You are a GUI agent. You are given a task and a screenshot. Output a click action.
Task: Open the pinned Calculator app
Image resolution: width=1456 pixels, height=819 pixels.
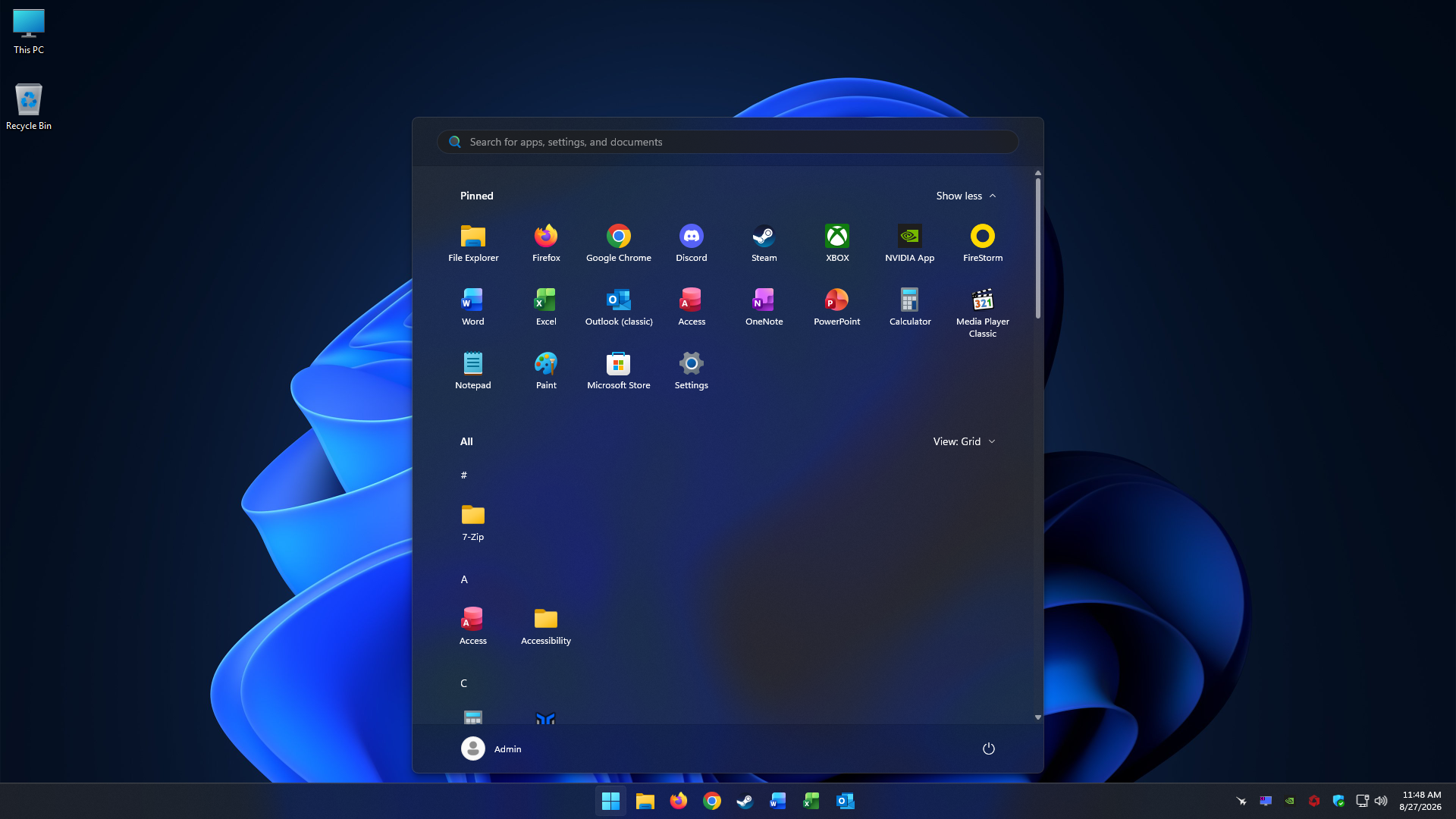pos(910,307)
